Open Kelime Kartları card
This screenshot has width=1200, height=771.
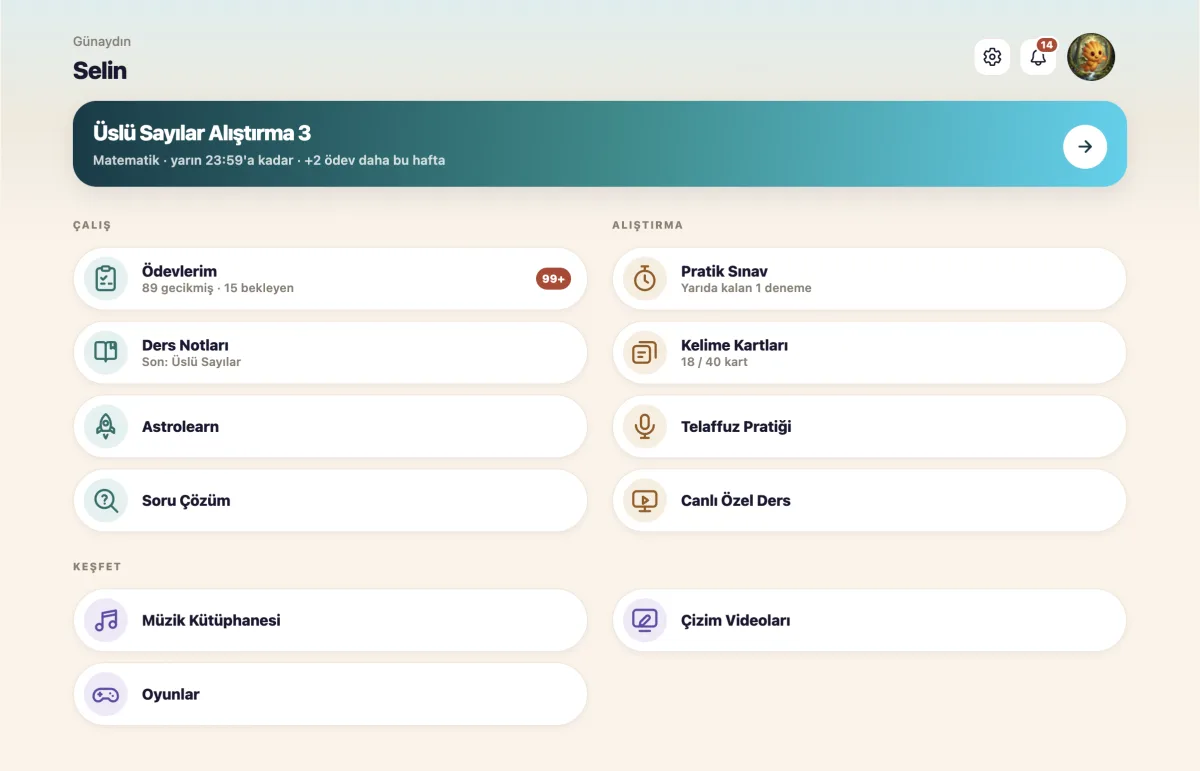(x=869, y=353)
